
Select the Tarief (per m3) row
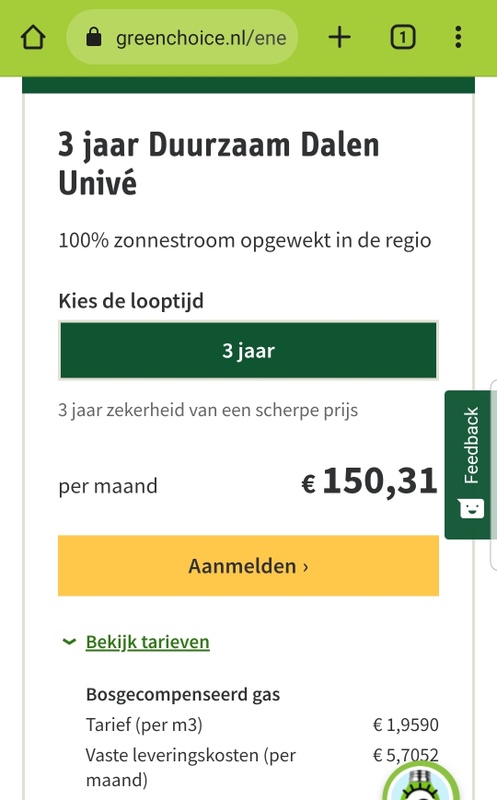coord(262,724)
